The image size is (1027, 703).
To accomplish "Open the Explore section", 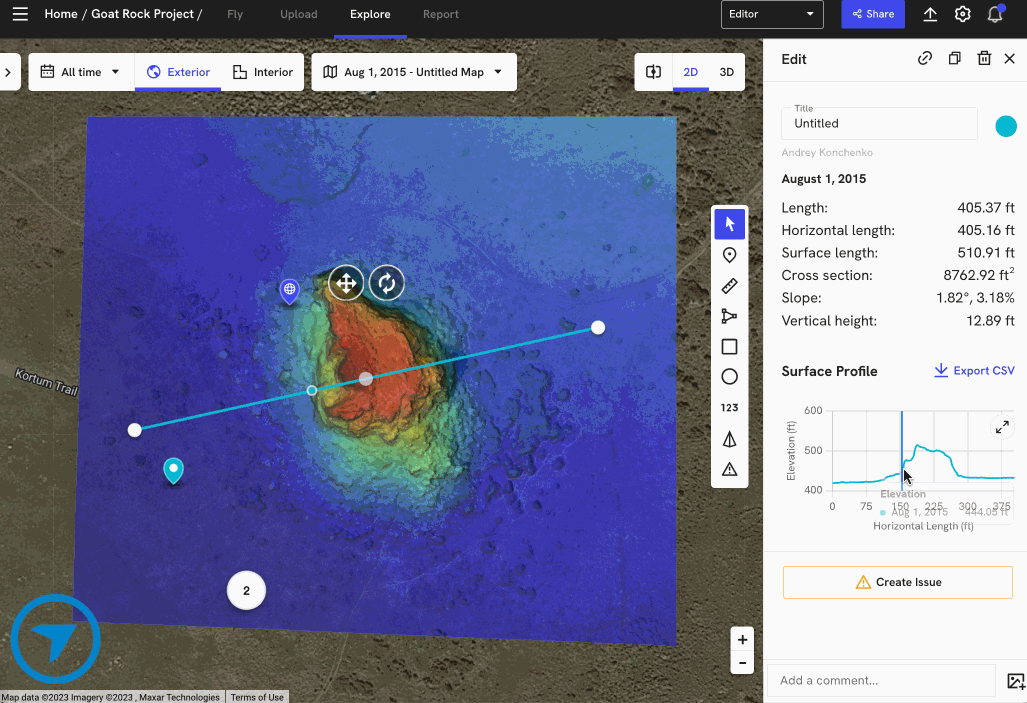I will [369, 14].
